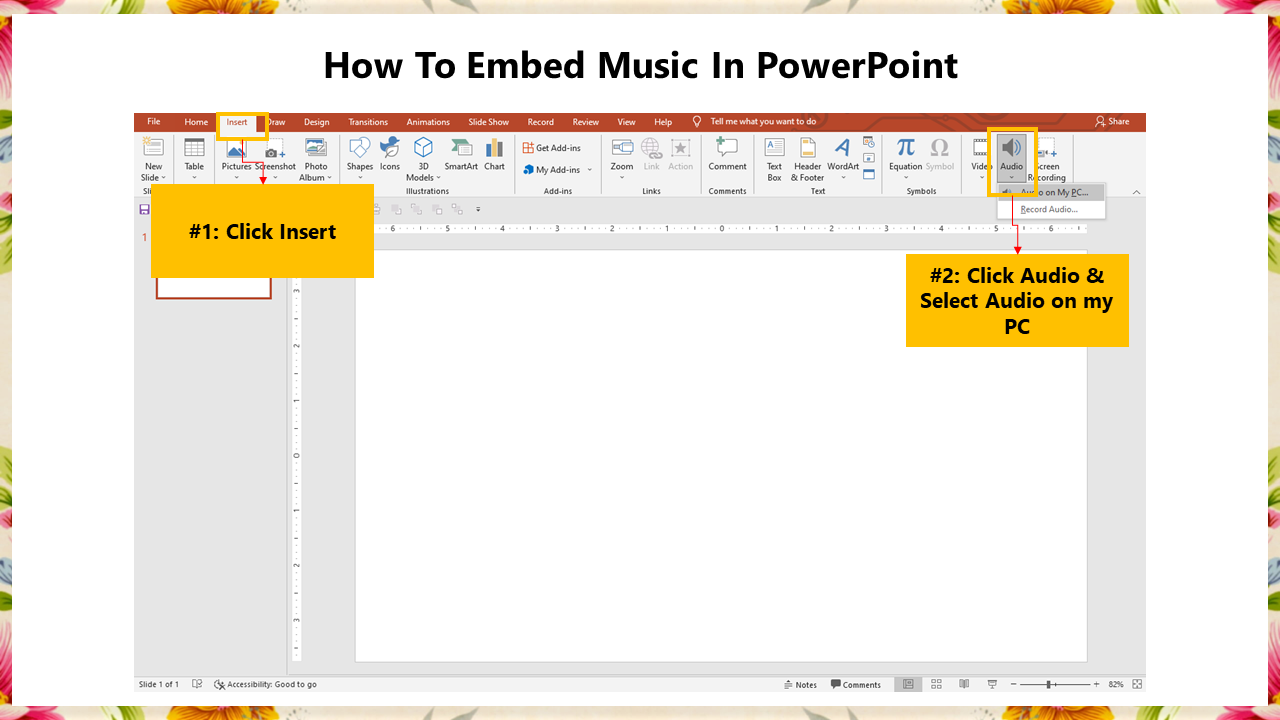1280x720 pixels.
Task: Click Header & Footer
Action: coord(807,159)
